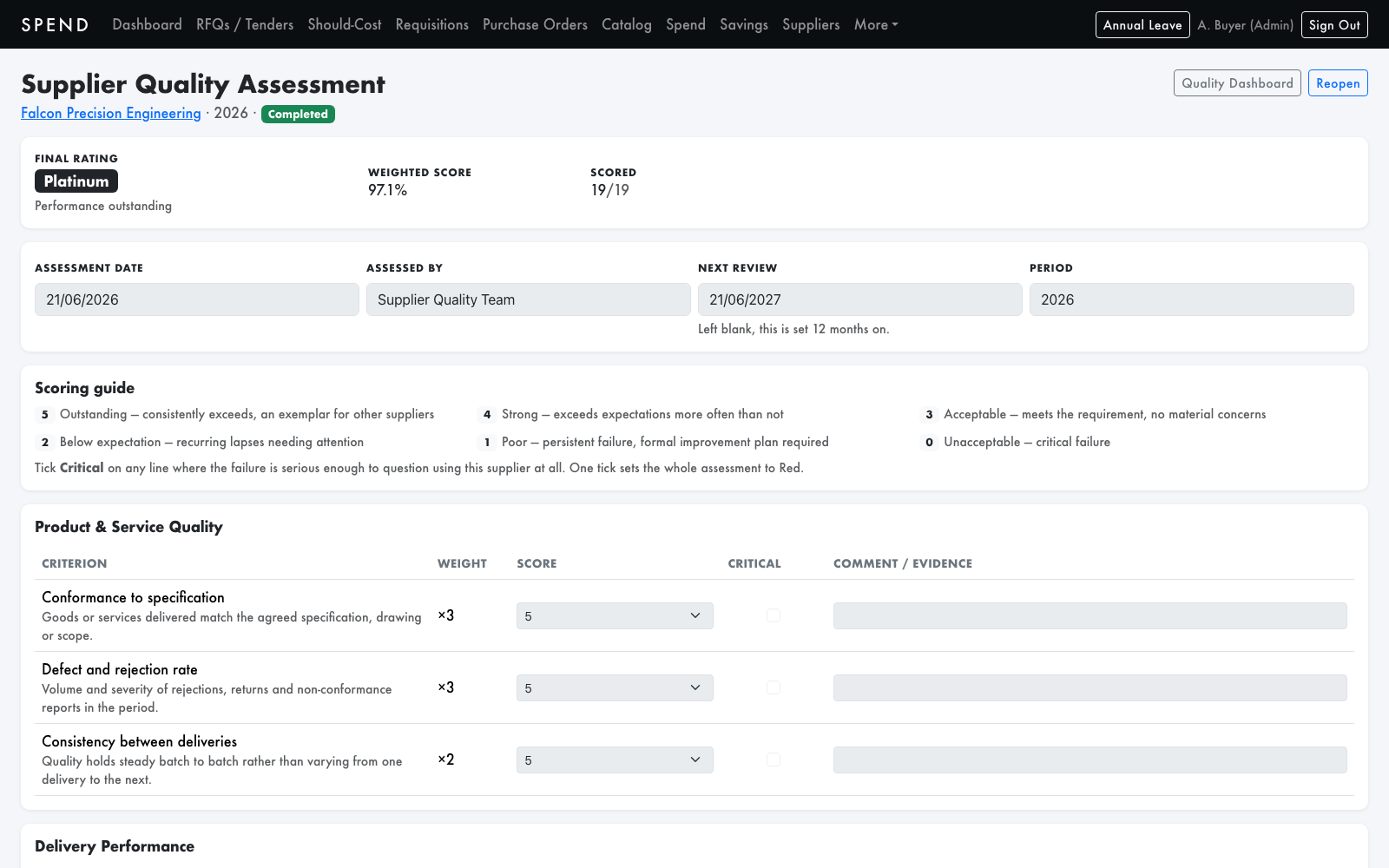Click the Scoring guide heading
1389x868 pixels.
85,388
